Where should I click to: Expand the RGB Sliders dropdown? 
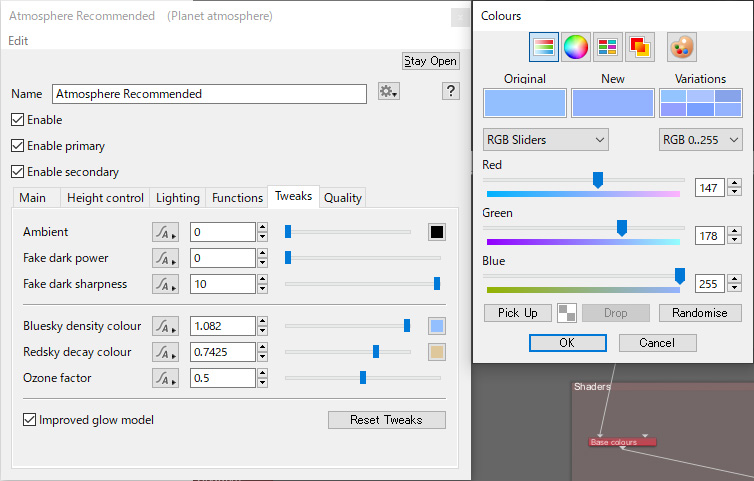point(545,140)
